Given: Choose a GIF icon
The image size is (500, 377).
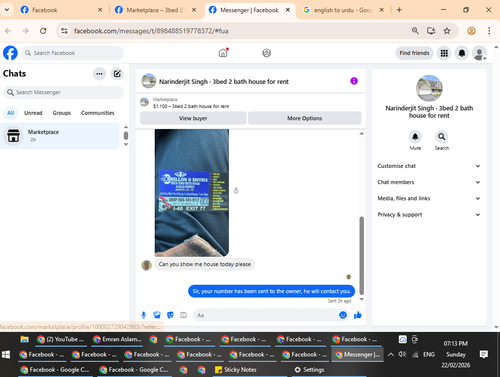Looking at the screenshot, I should [x=183, y=315].
